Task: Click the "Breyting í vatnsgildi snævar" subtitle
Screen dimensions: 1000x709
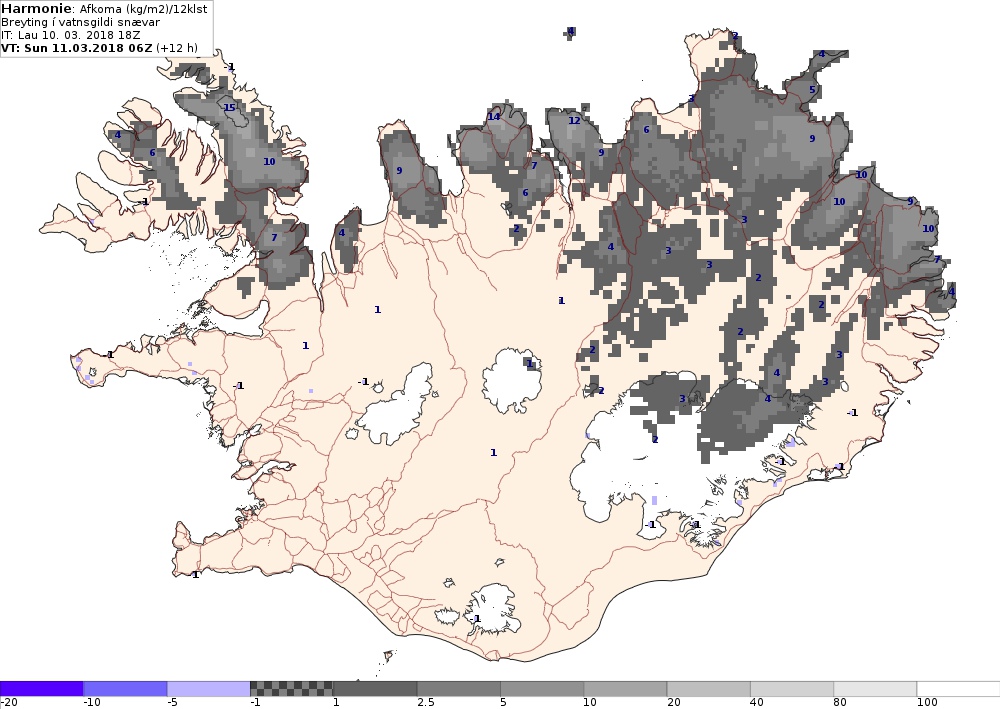Action: point(80,22)
